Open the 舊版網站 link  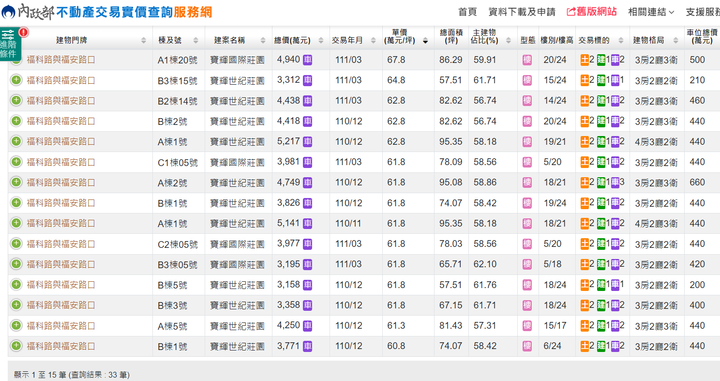tap(591, 12)
